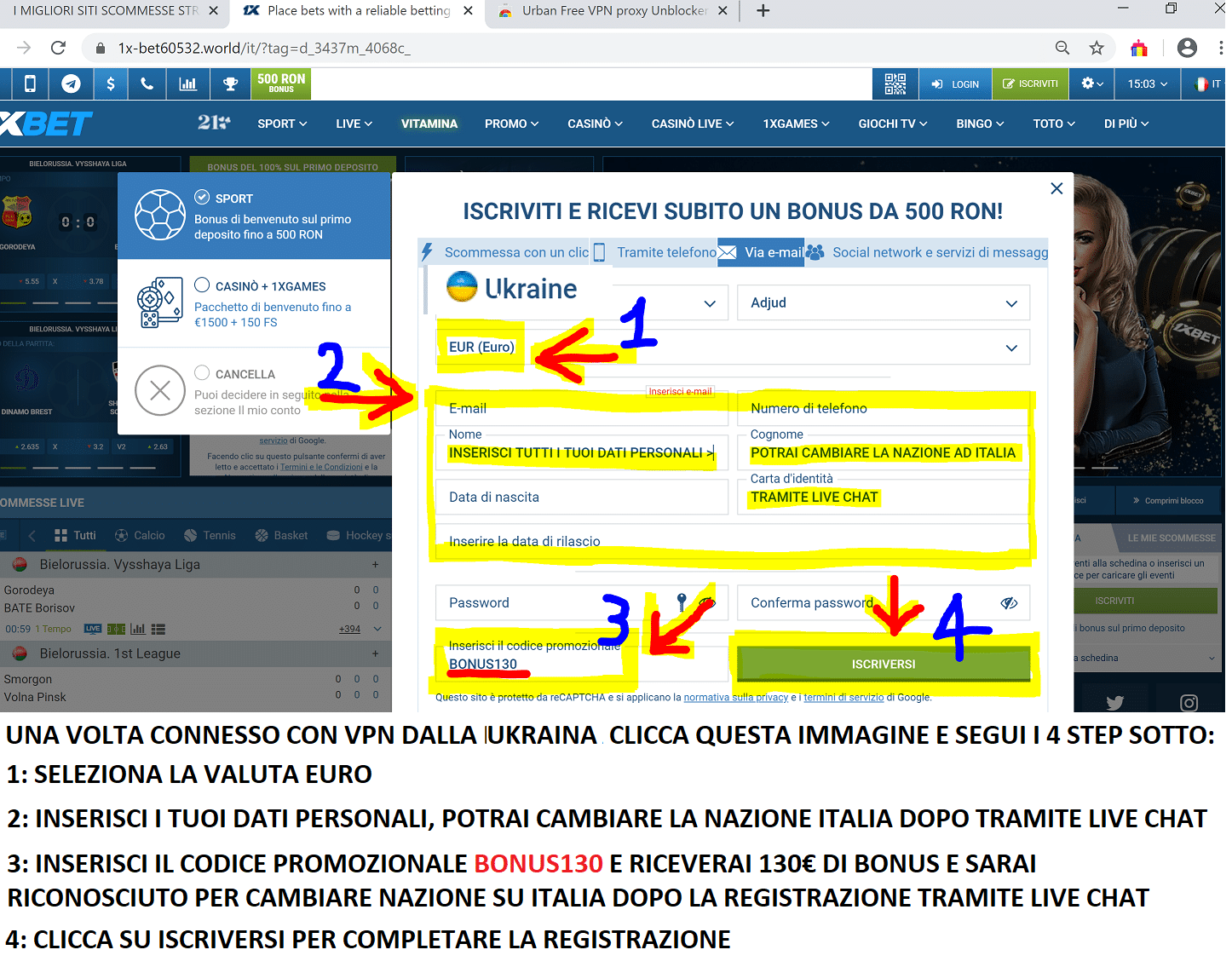The image size is (1232, 967).
Task: Click the 1XBET logo
Action: point(44,124)
